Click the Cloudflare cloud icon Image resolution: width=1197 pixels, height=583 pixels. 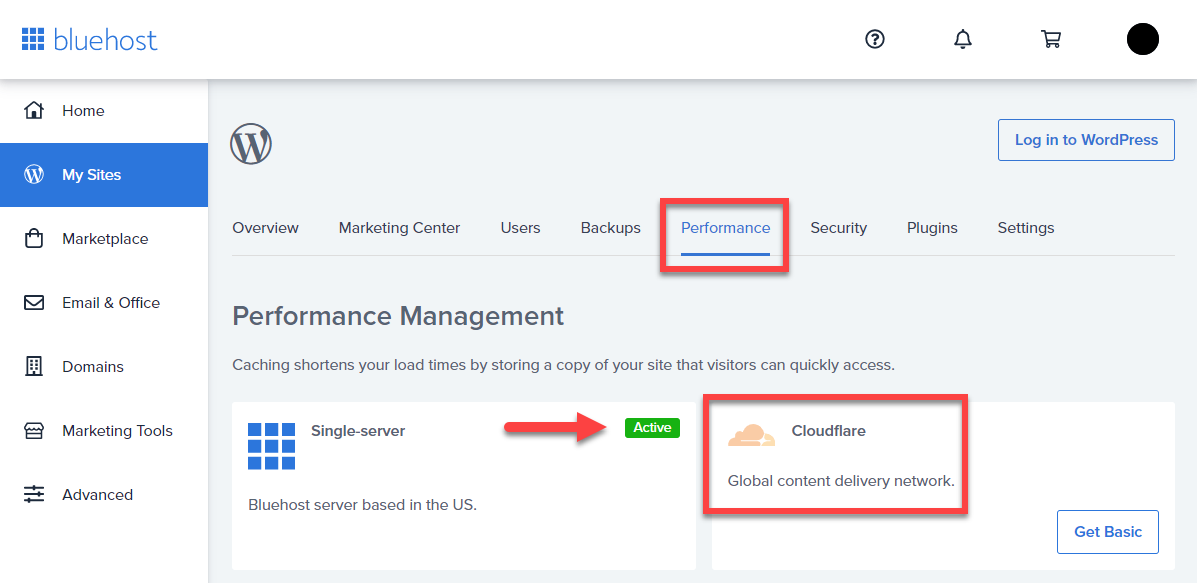coord(751,435)
